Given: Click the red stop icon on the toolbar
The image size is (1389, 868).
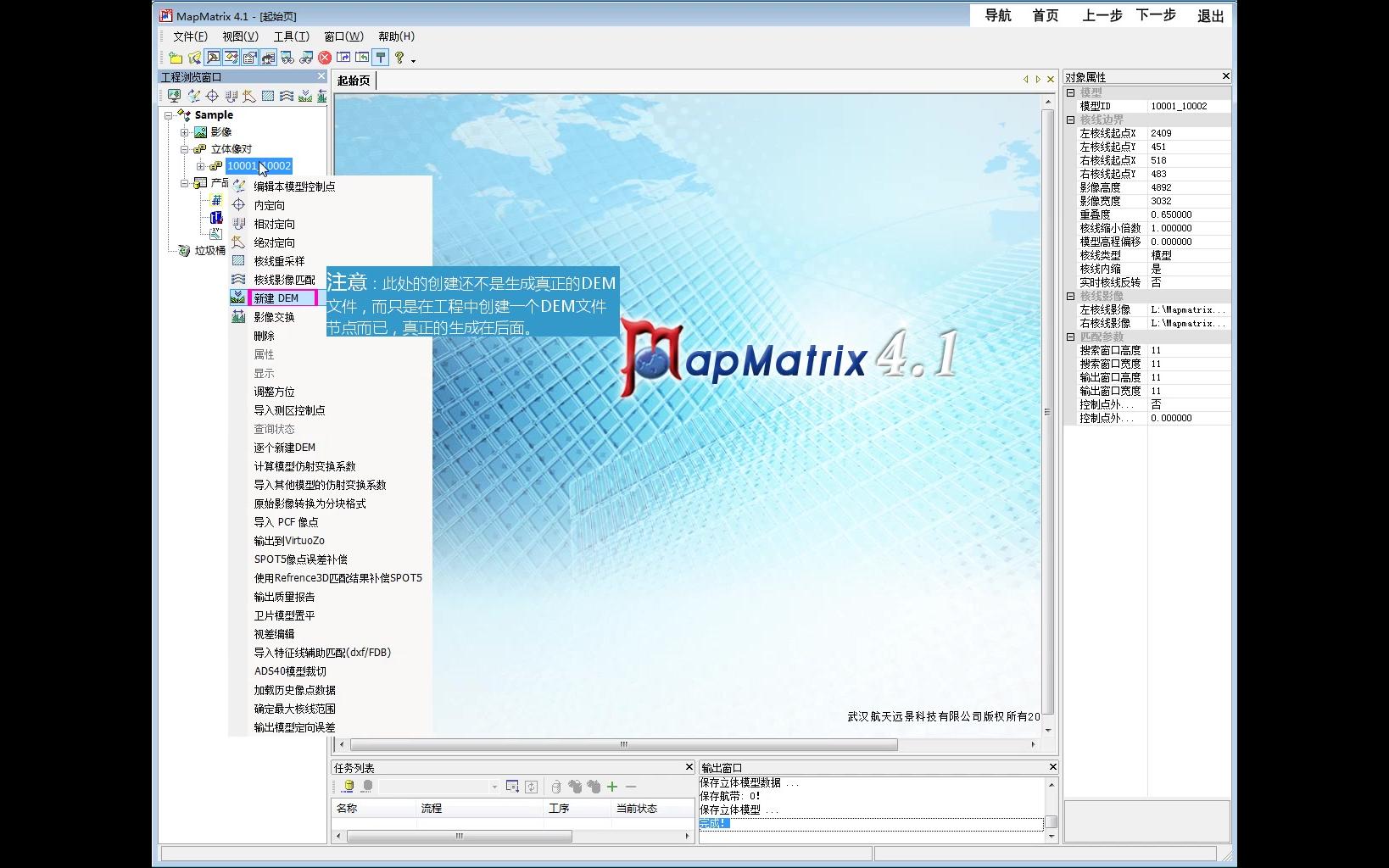Looking at the screenshot, I should (325, 57).
